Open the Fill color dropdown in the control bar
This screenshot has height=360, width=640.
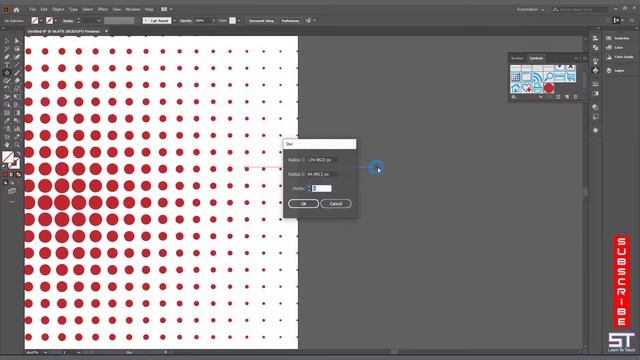pyautogui.click(x=41, y=20)
